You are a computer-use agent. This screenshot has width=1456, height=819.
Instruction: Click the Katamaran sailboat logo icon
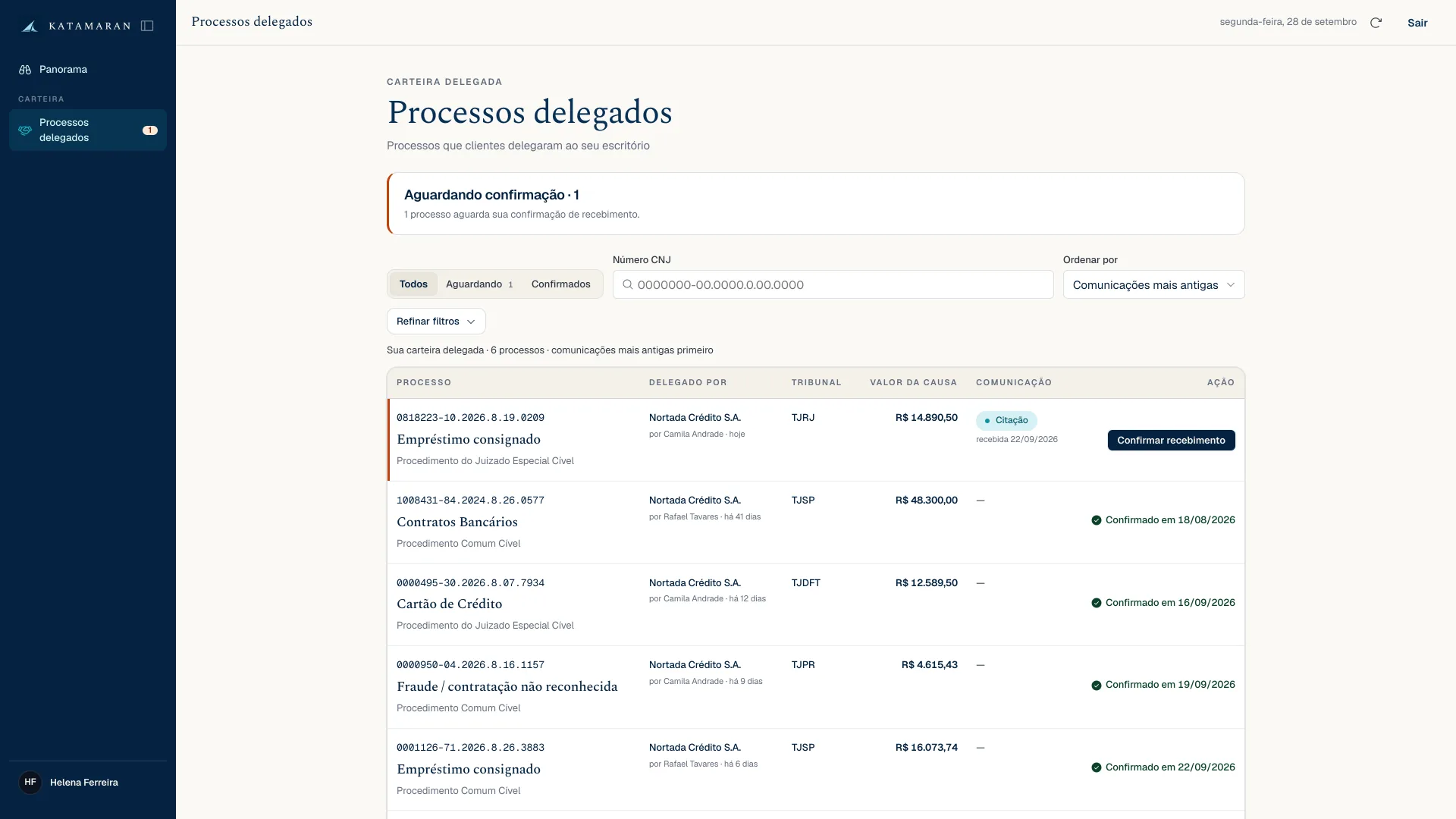point(30,27)
